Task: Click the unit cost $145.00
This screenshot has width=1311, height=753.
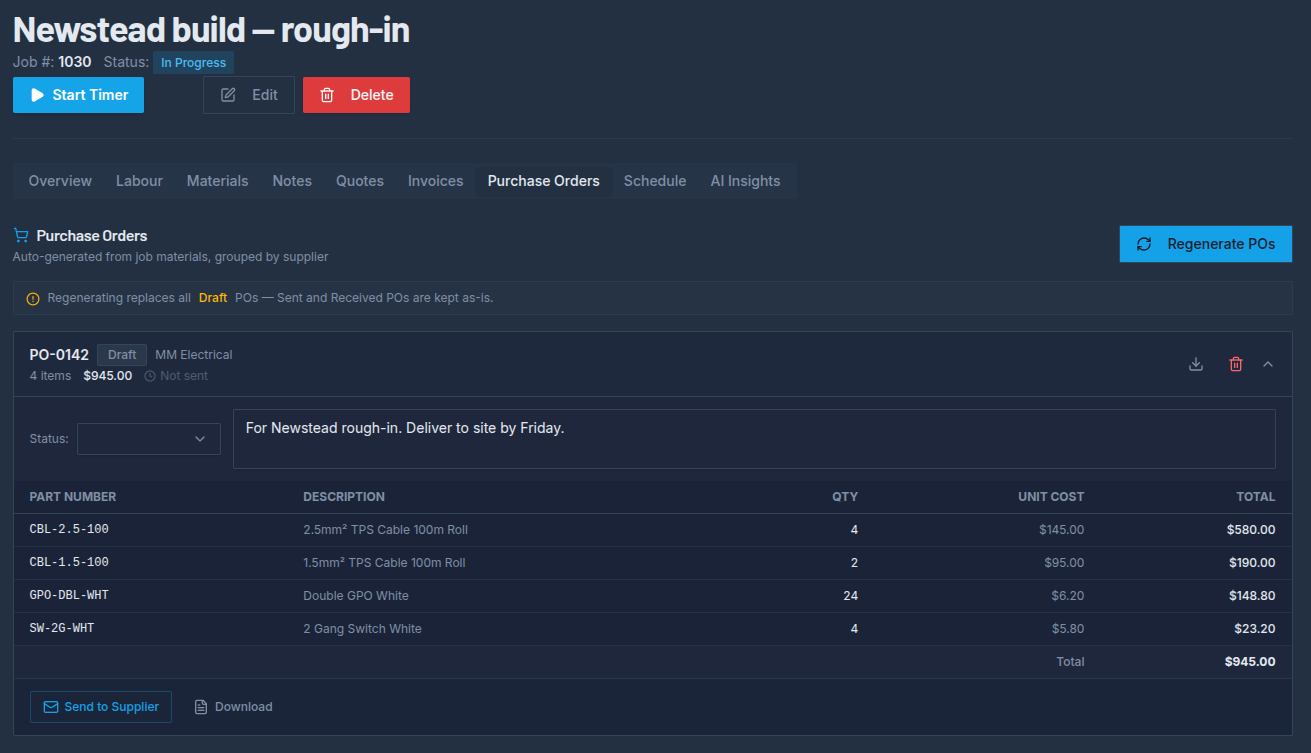Action: [x=1061, y=530]
